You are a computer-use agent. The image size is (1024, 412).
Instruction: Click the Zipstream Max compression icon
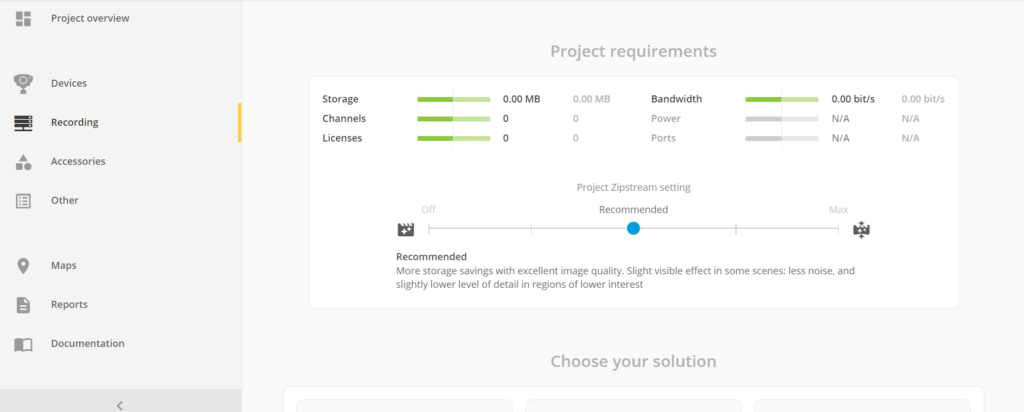click(x=861, y=229)
